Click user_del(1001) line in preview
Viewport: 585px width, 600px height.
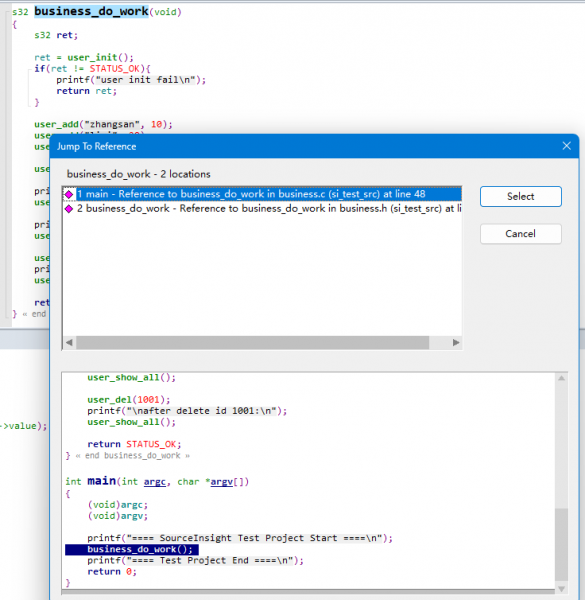[129, 400]
